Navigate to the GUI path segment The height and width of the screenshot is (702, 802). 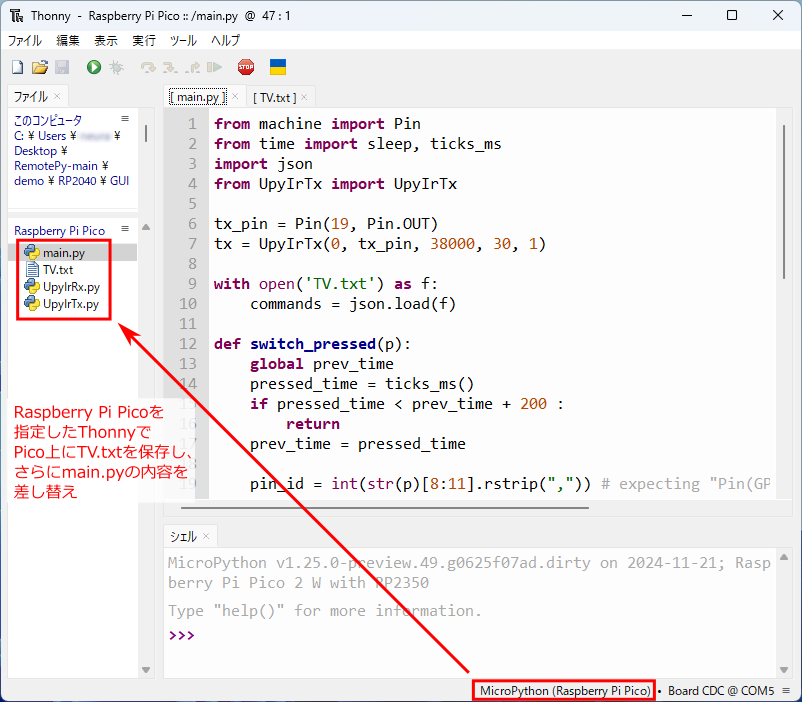coord(120,181)
